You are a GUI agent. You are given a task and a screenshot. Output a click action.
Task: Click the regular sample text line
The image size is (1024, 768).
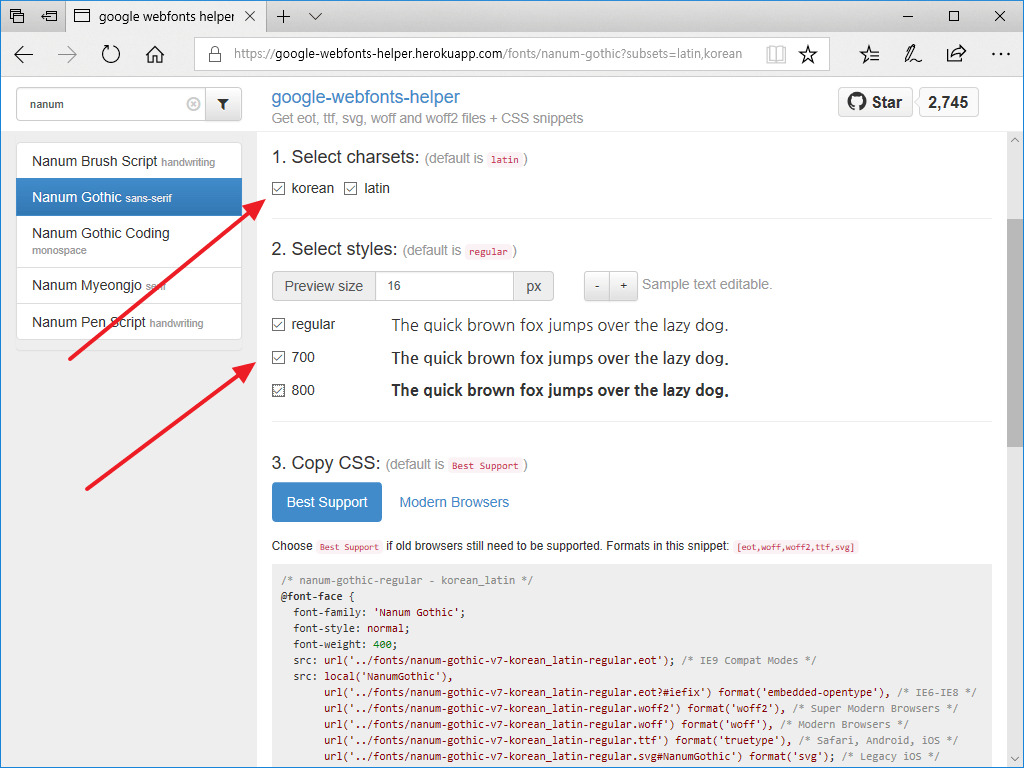click(x=560, y=325)
